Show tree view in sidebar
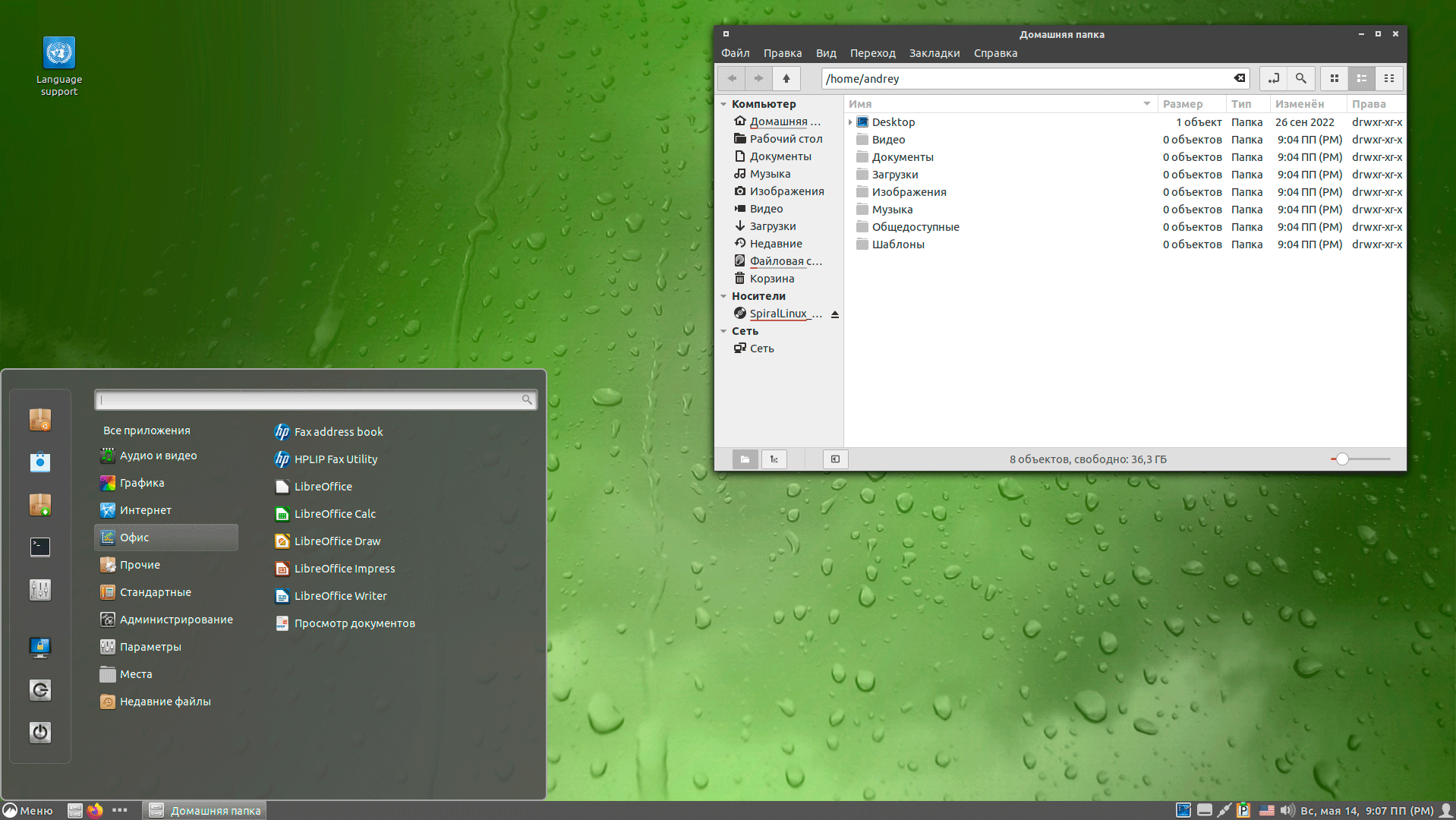1456x820 pixels. (774, 459)
